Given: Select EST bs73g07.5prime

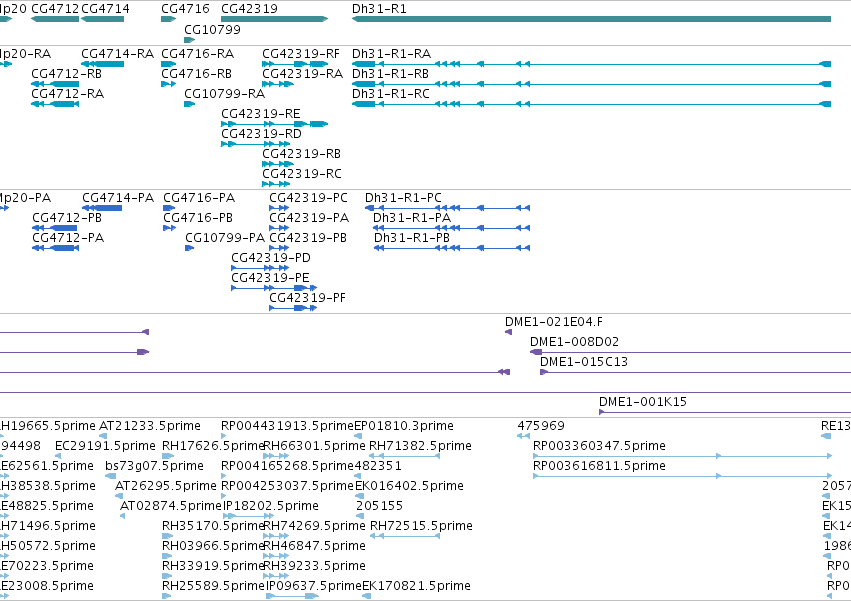Looking at the screenshot, I should (111, 476).
